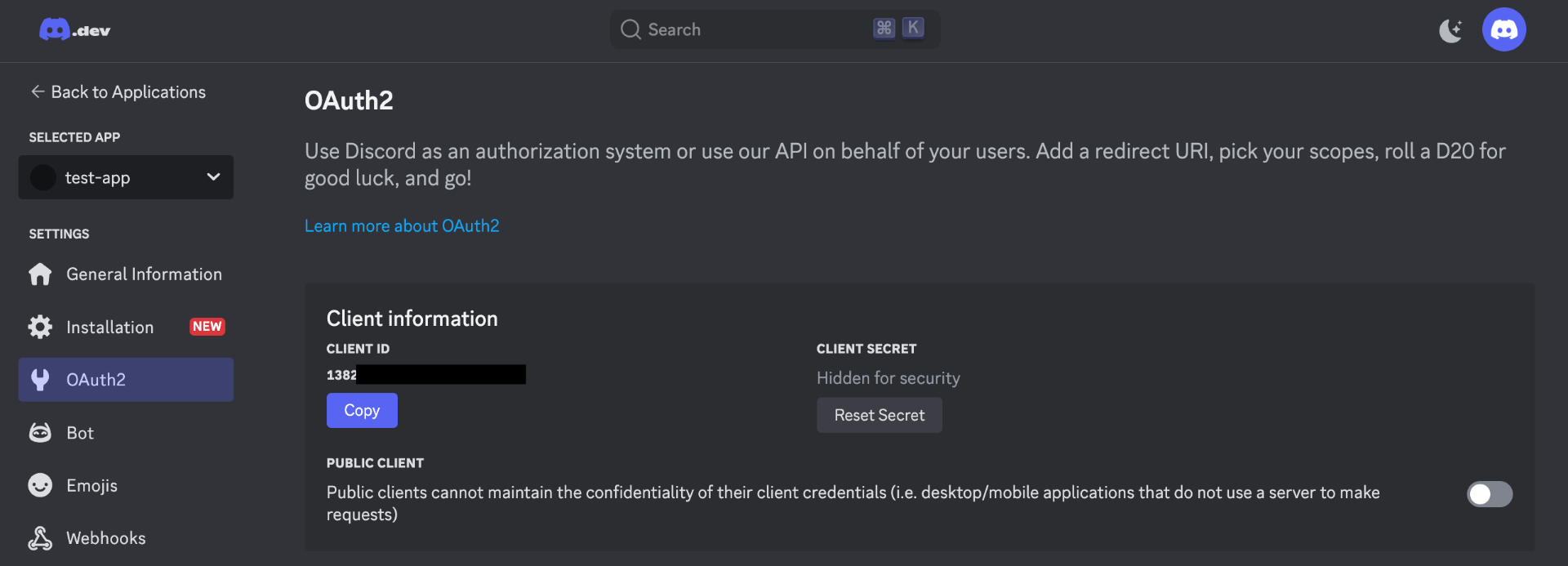Viewport: 1568px width, 566px height.
Task: Click the General Information home icon
Action: (40, 274)
